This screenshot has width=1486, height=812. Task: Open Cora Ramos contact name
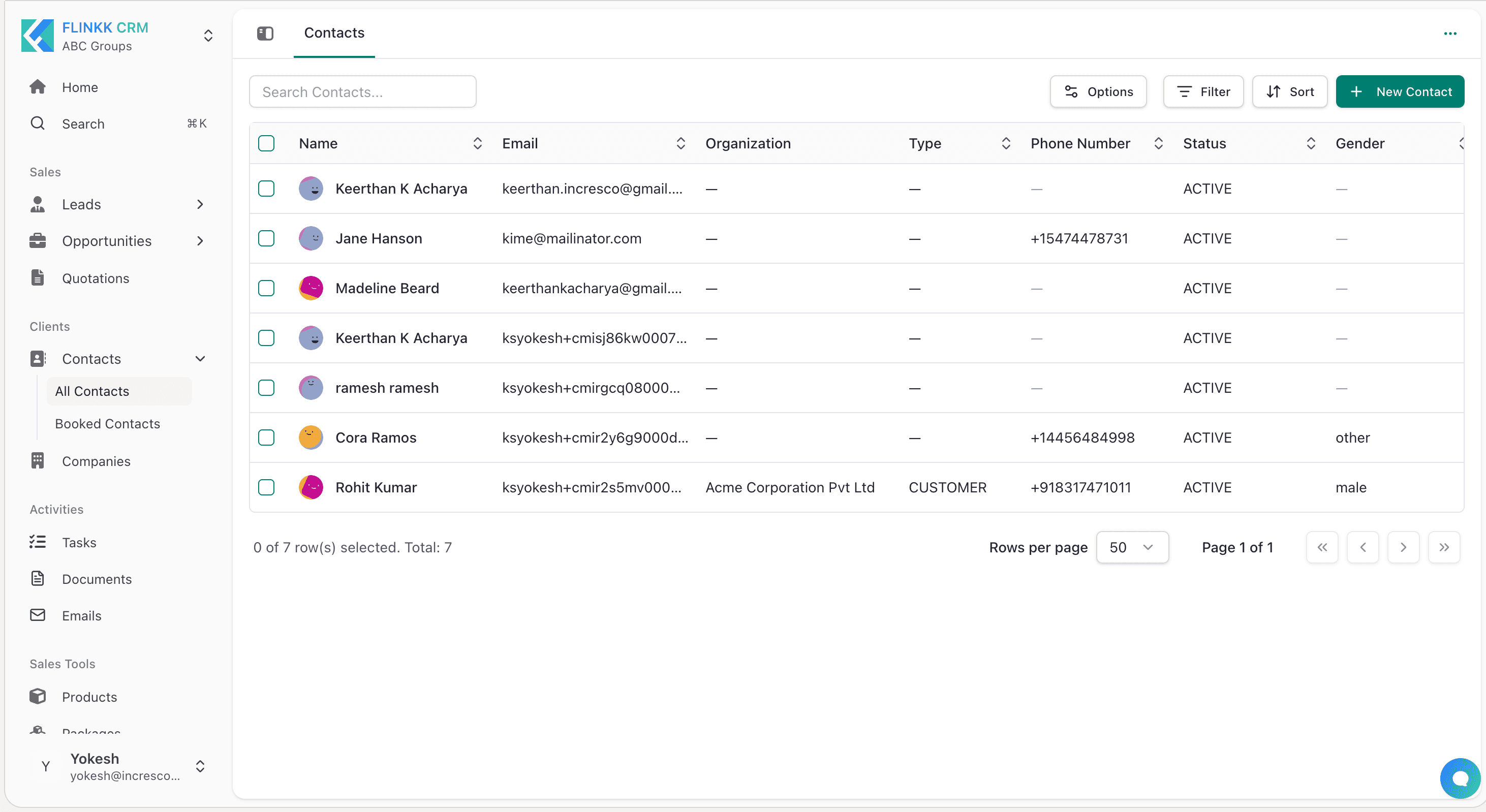point(376,437)
